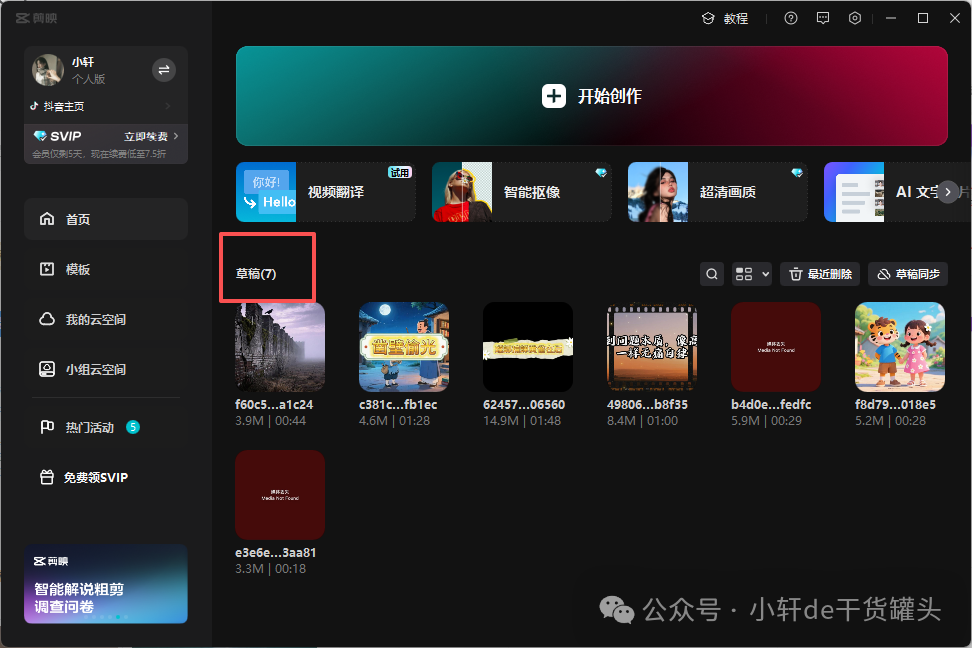Click the draft name 49806...b8f35
Image resolution: width=972 pixels, height=648 pixels.
(647, 404)
